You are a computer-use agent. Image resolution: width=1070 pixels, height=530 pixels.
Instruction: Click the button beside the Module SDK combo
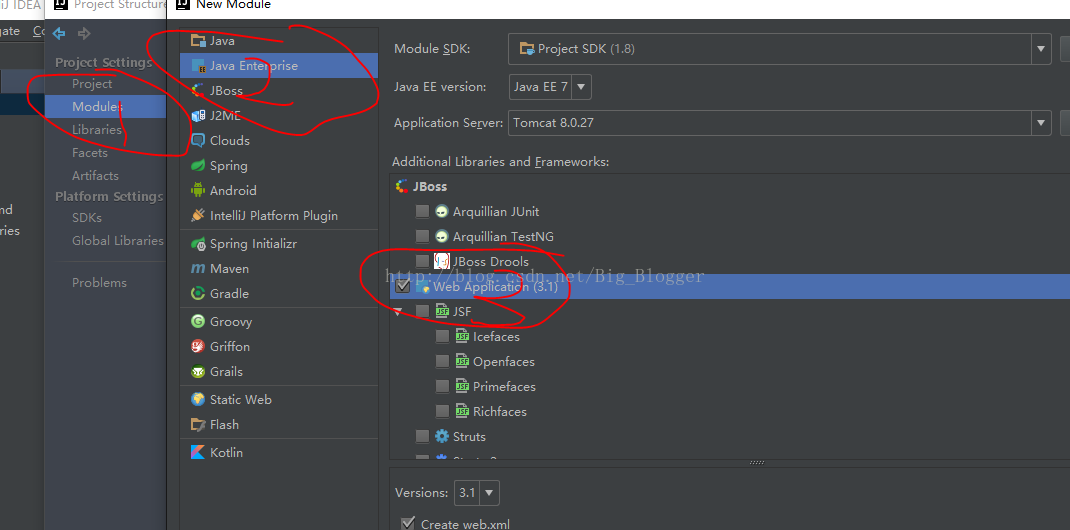(x=1065, y=48)
